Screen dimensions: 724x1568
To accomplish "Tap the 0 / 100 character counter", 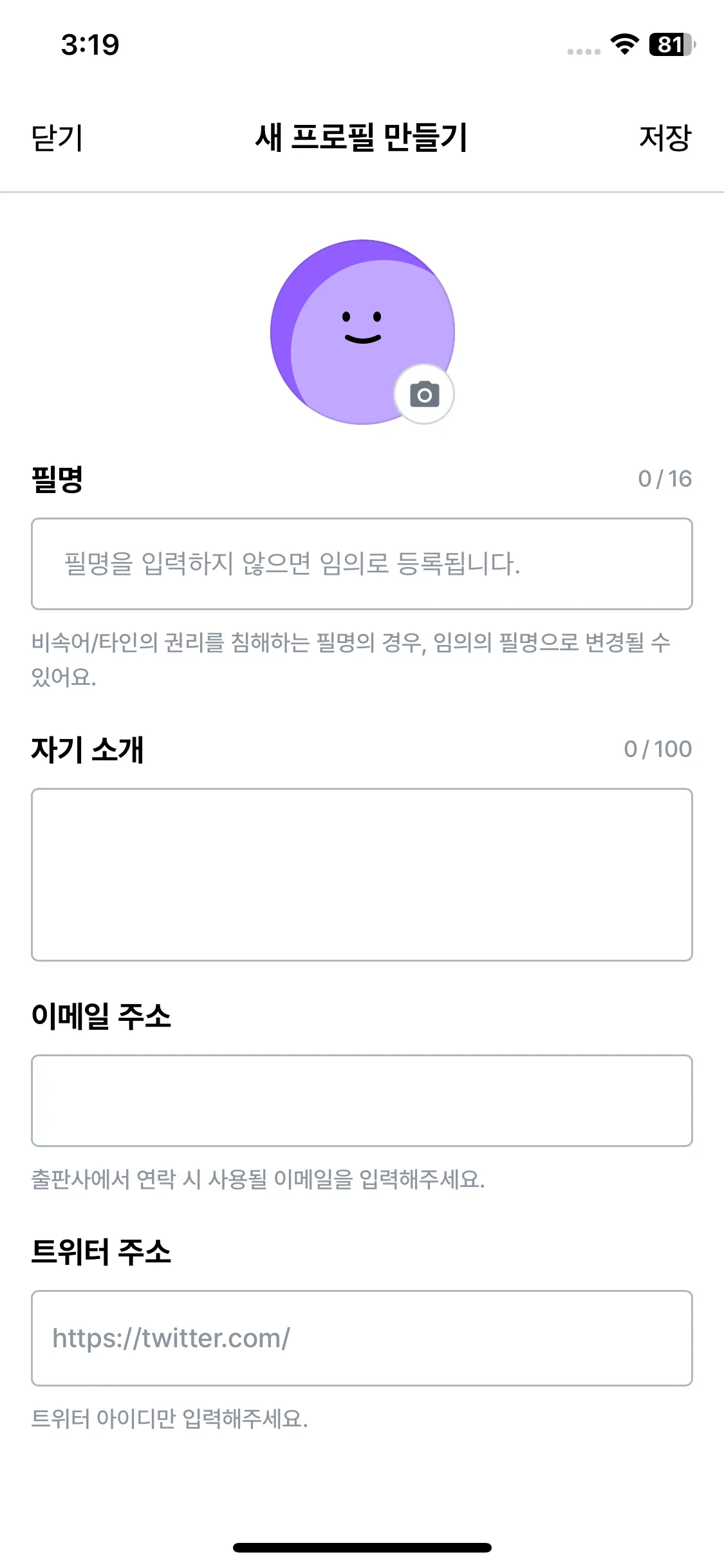I will [657, 749].
